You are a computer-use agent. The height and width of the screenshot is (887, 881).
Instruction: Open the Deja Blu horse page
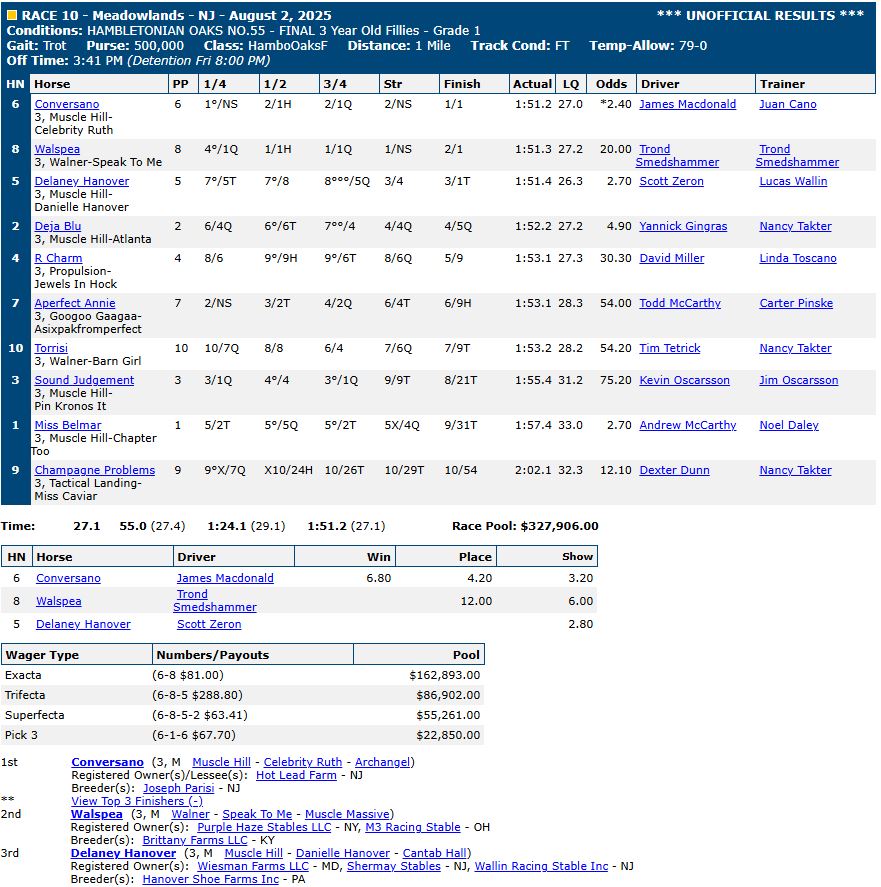pos(58,226)
